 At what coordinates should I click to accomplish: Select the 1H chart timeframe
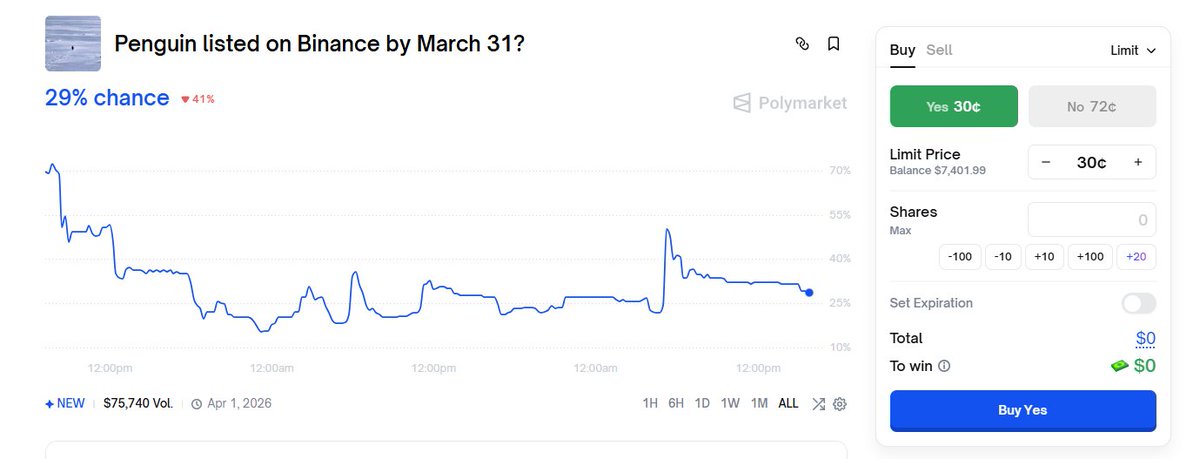click(650, 404)
